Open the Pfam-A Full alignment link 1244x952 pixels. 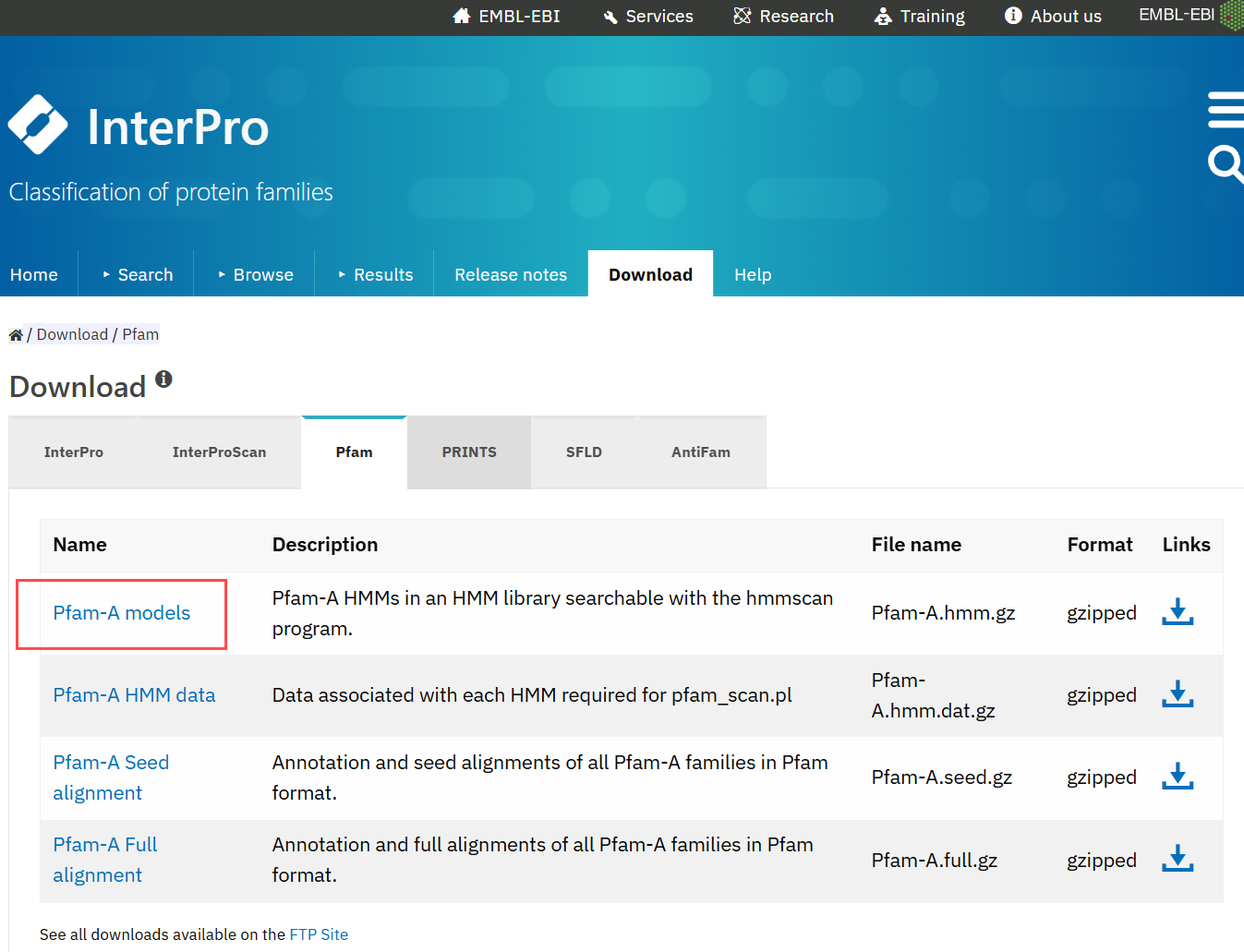point(105,860)
